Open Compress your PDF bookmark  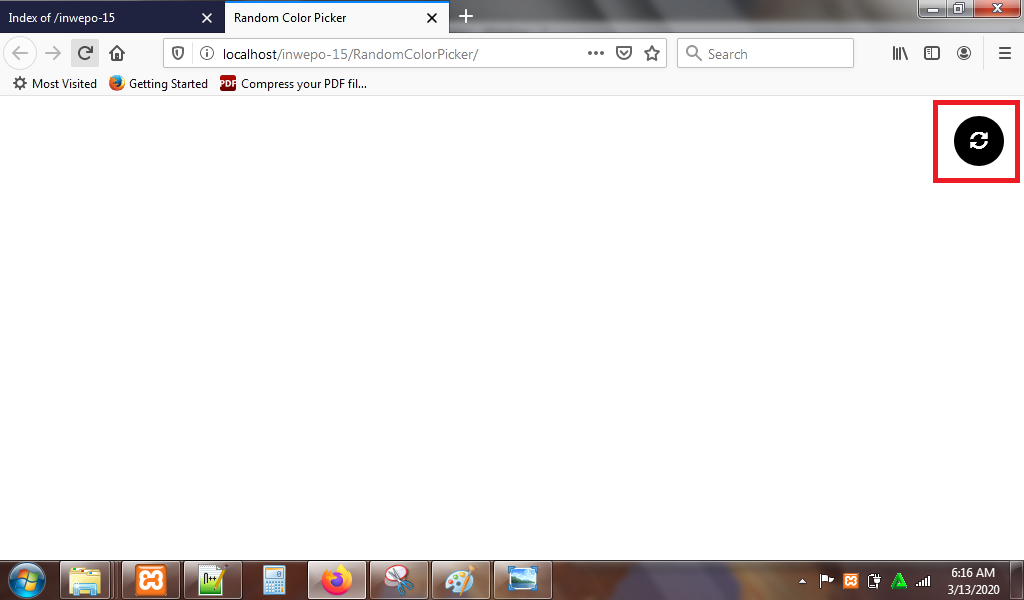point(294,84)
